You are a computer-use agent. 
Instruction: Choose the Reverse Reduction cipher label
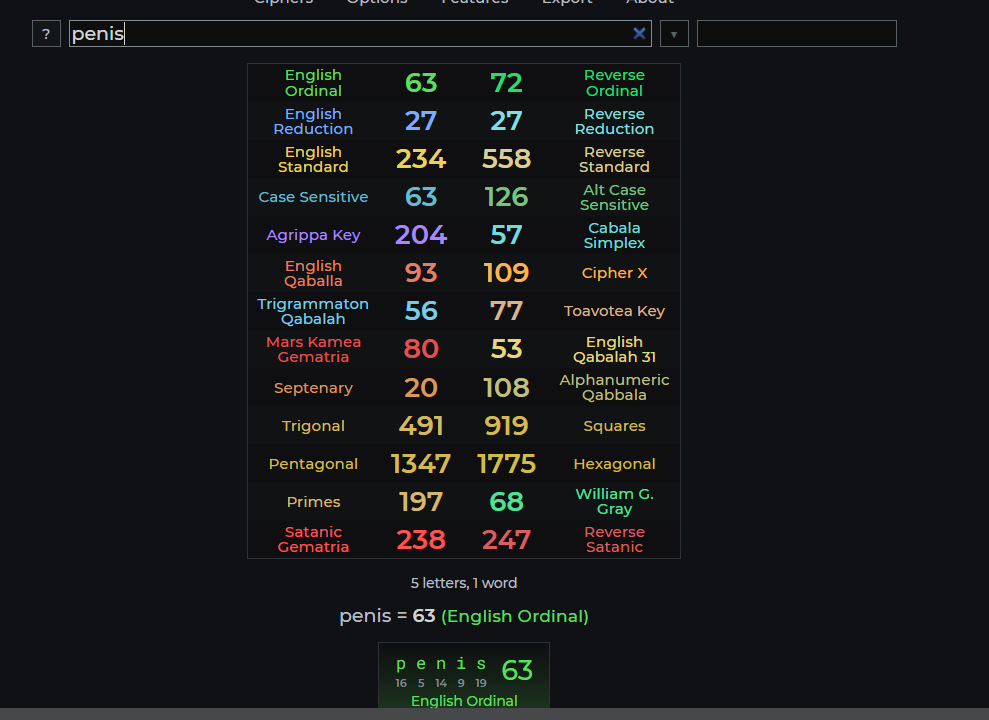point(614,121)
